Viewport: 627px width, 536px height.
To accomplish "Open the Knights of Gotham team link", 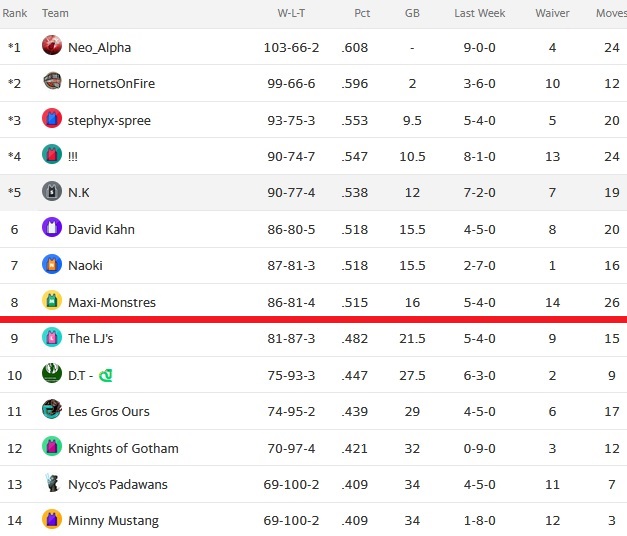I will coord(123,448).
